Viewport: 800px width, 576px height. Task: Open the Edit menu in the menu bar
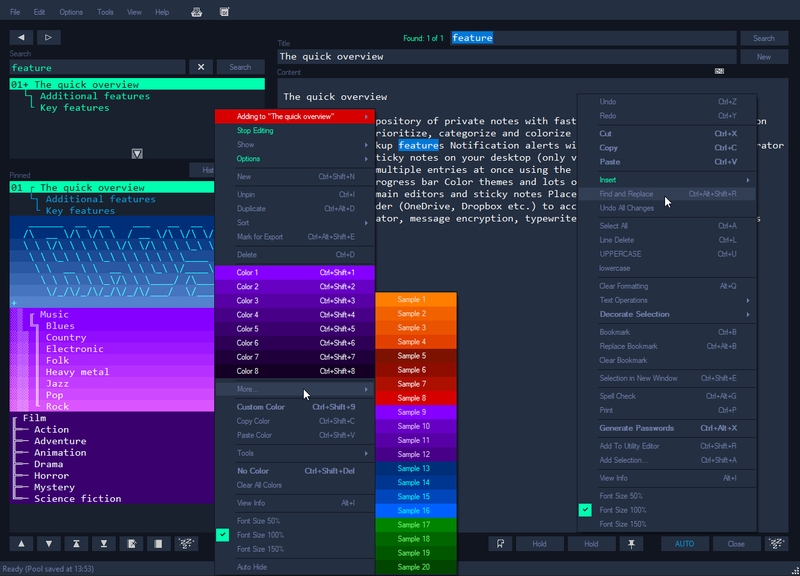tap(39, 12)
